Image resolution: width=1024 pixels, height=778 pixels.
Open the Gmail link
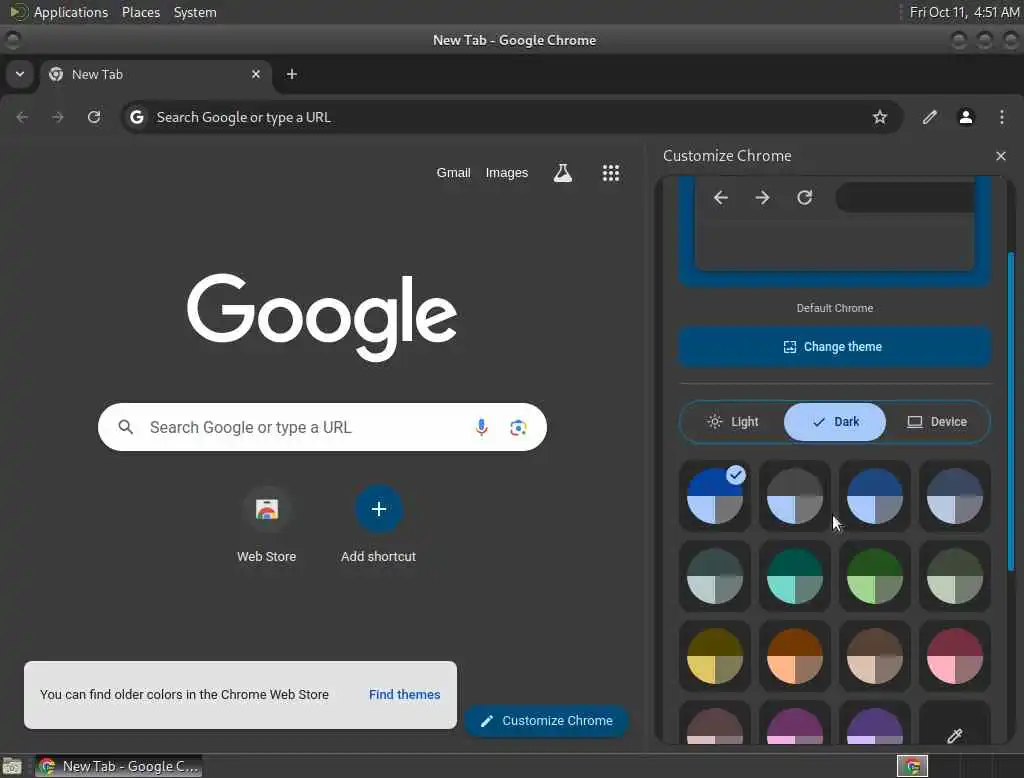453,173
